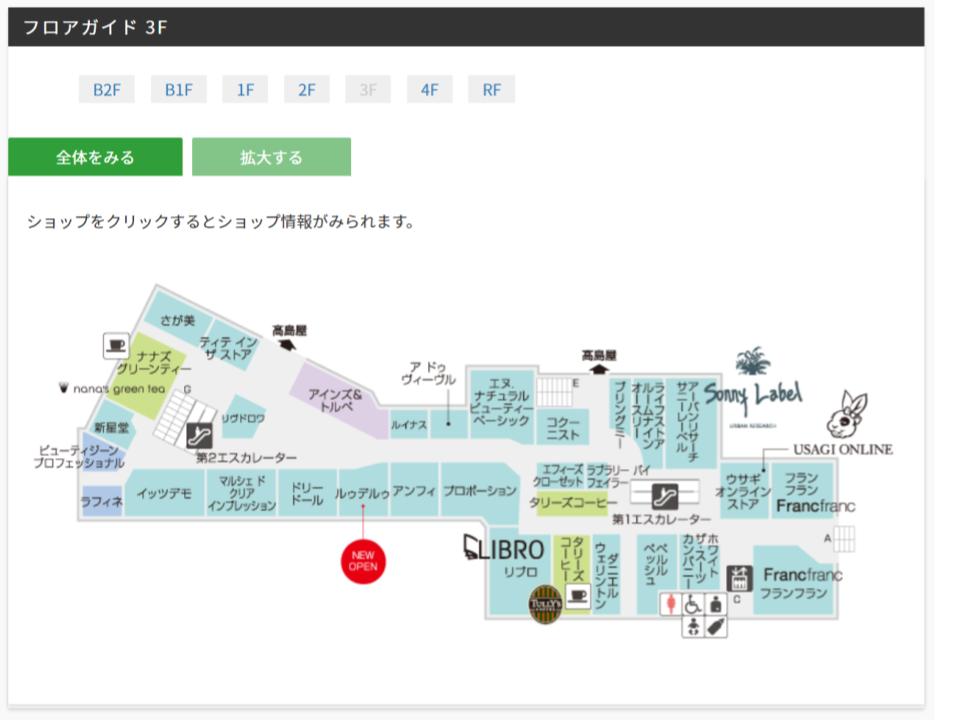Click the red NEW OPEN badge
This screenshot has width=960, height=720.
tap(363, 561)
